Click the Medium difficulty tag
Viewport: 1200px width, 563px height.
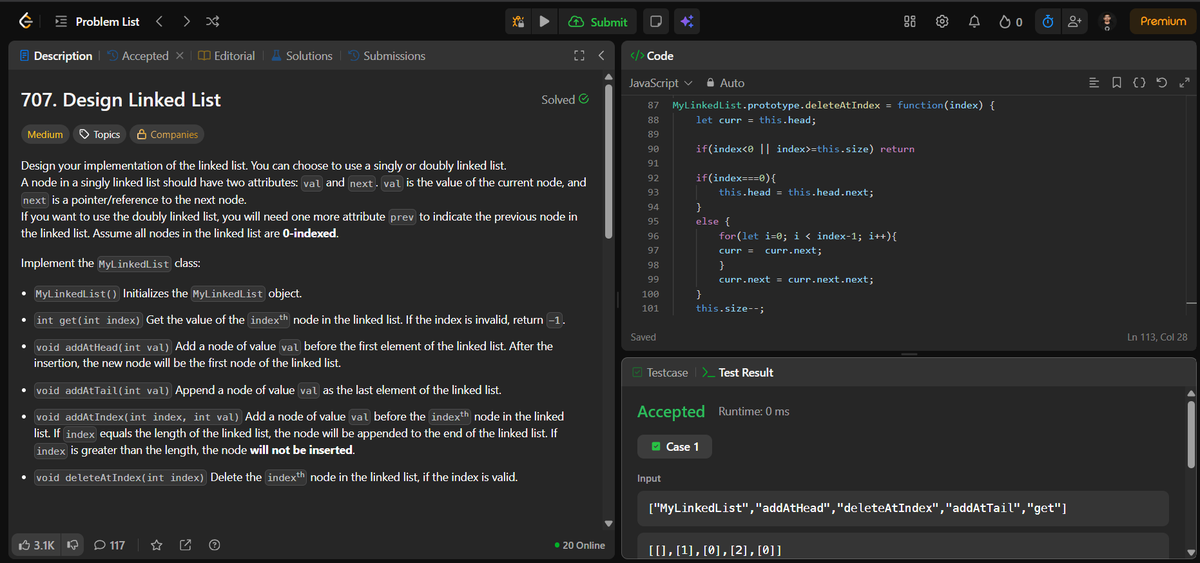44,134
